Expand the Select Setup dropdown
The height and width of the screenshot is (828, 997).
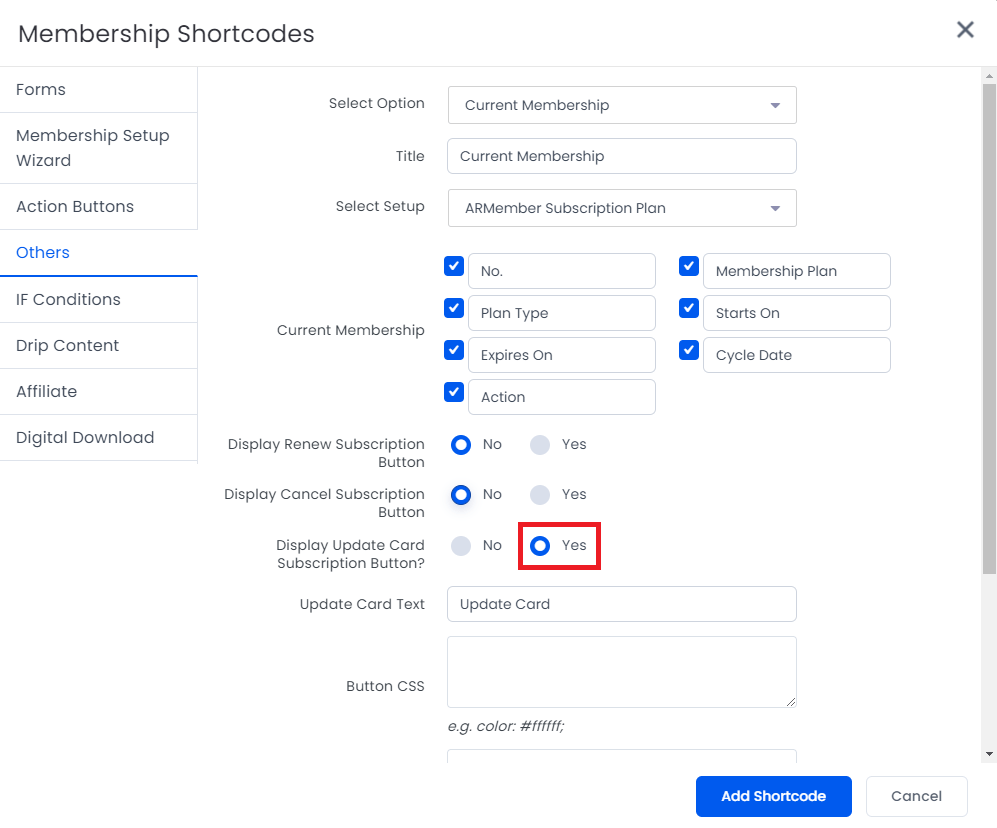pos(622,208)
